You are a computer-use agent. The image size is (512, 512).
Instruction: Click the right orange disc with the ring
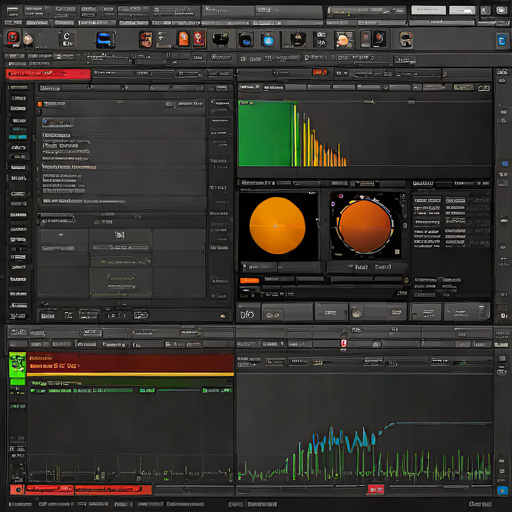pyautogui.click(x=364, y=226)
